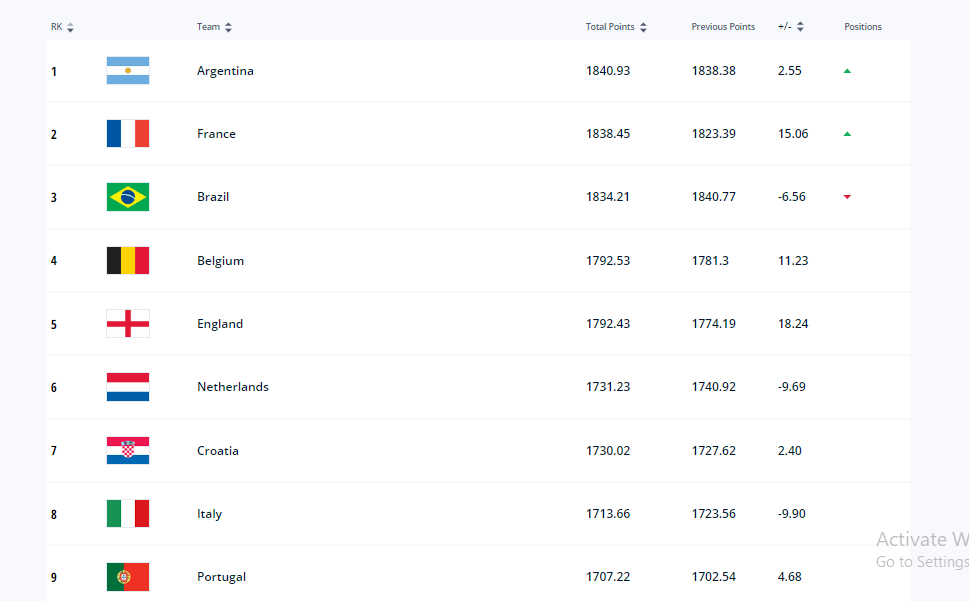Click Brazil's red down position arrow
This screenshot has width=969, height=601.
pyautogui.click(x=847, y=197)
